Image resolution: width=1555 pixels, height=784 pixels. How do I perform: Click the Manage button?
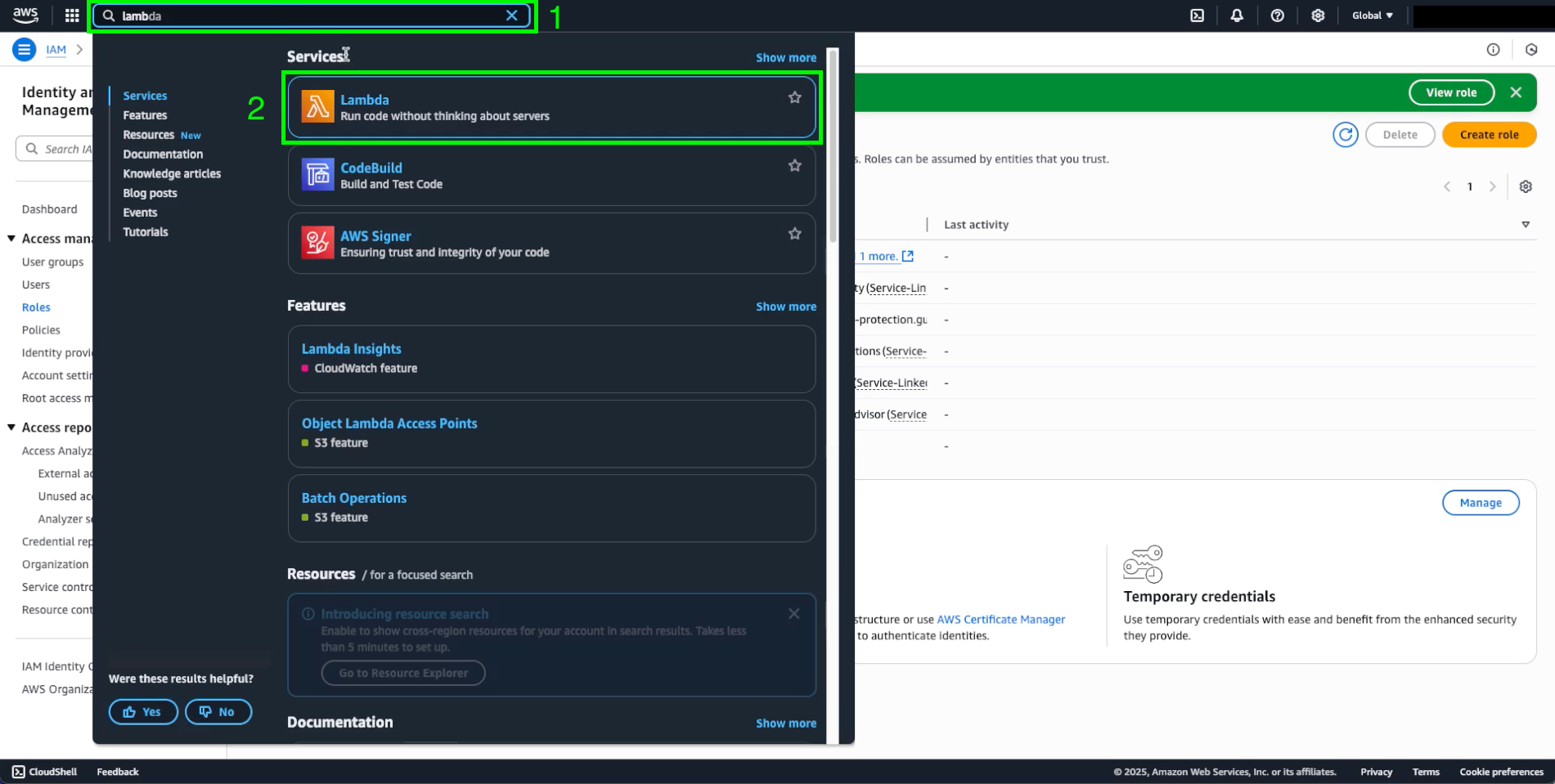(x=1481, y=503)
